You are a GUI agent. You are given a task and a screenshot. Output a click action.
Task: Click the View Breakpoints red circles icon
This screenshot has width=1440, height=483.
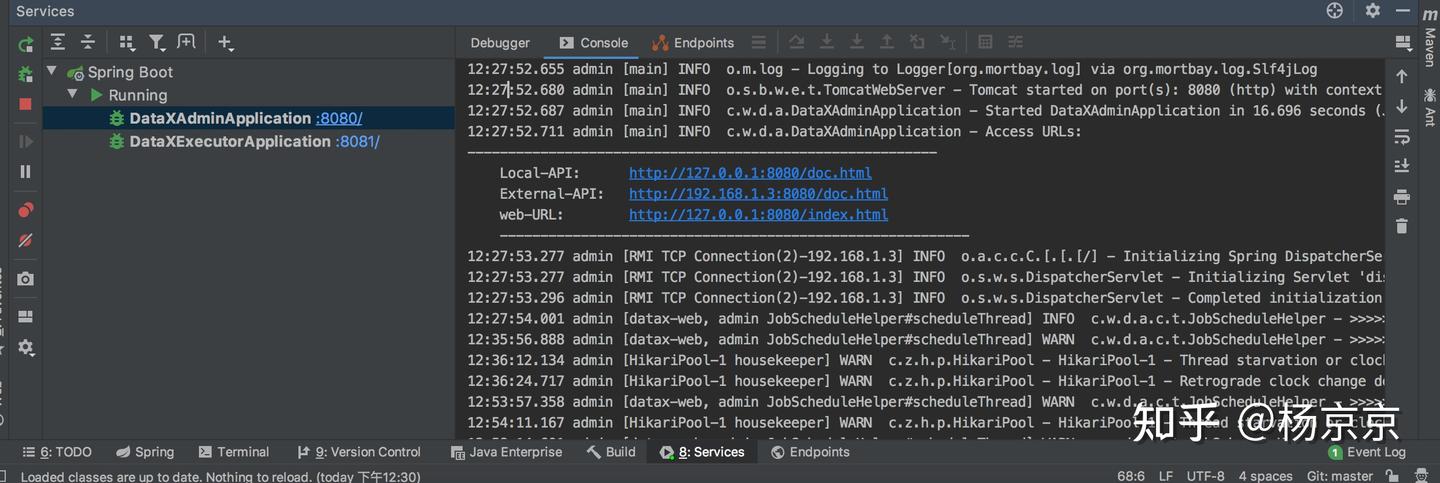[x=26, y=210]
